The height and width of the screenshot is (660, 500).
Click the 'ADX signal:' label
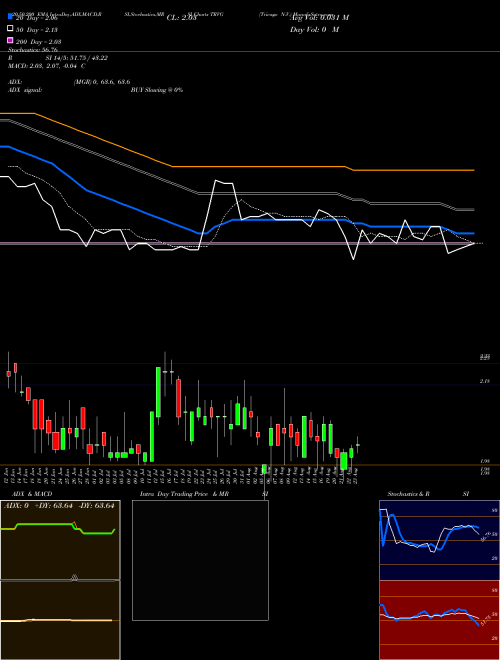pyautogui.click(x=25, y=90)
